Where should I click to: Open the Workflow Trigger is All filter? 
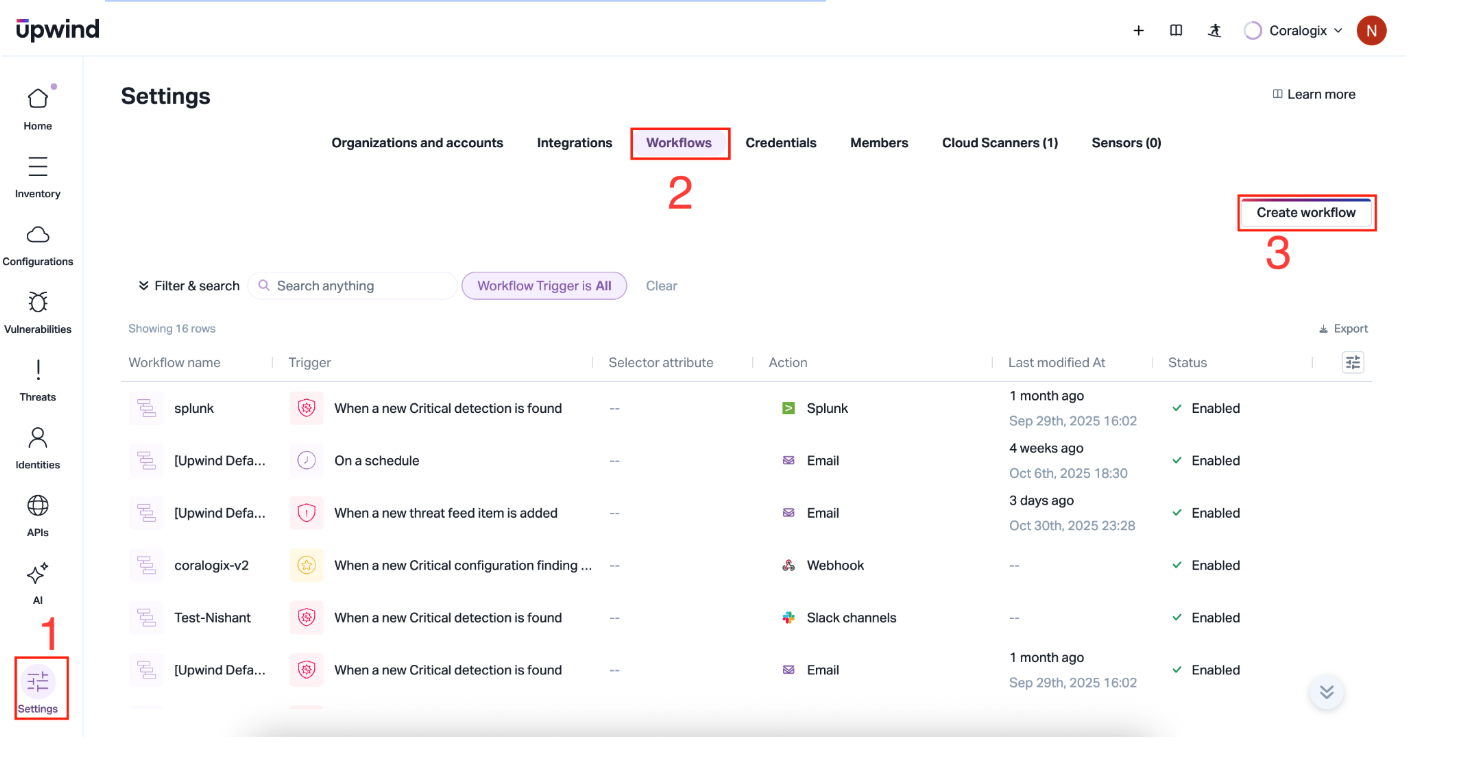[544, 286]
